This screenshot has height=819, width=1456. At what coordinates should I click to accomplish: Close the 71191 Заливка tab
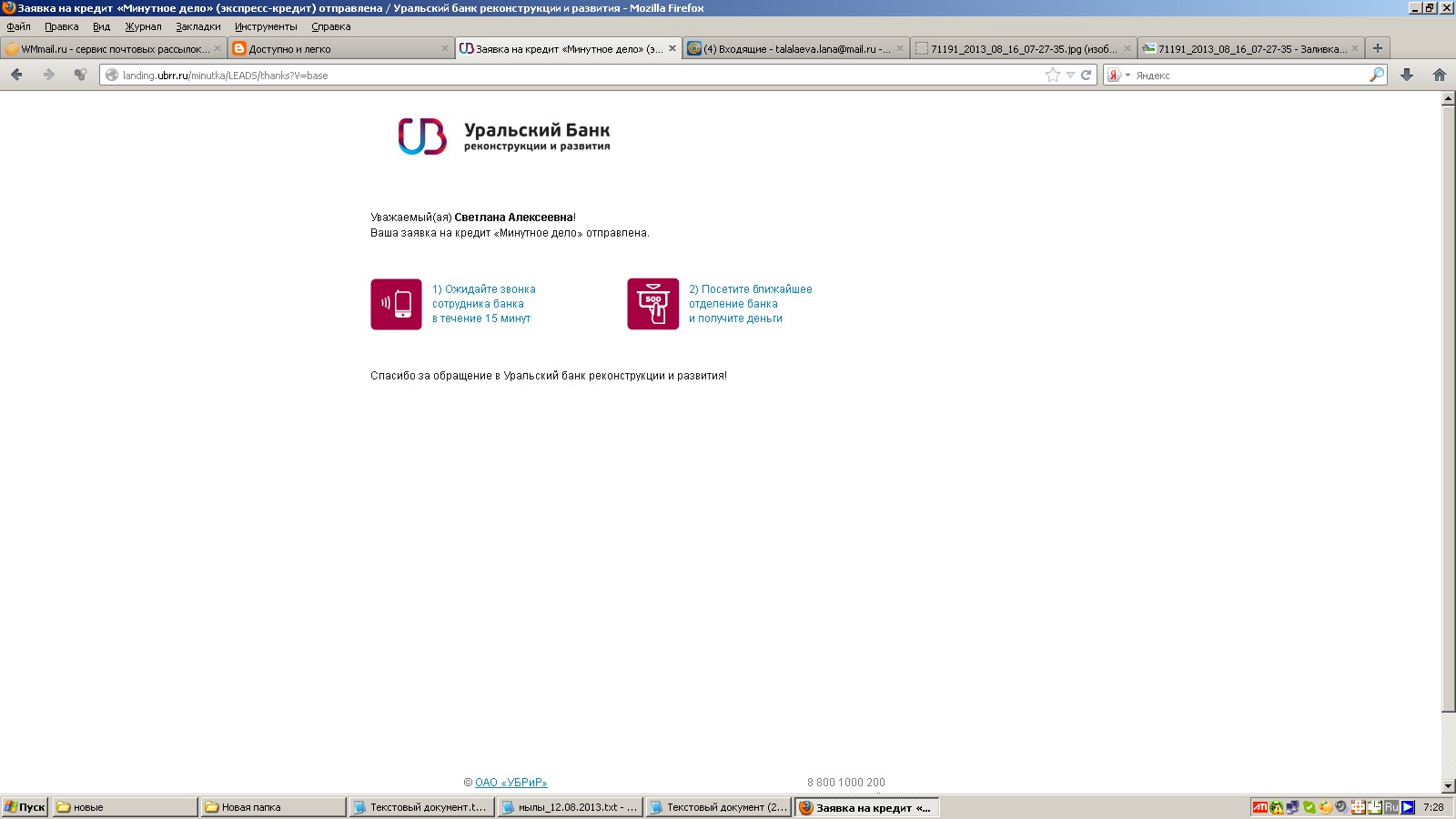(x=1355, y=49)
